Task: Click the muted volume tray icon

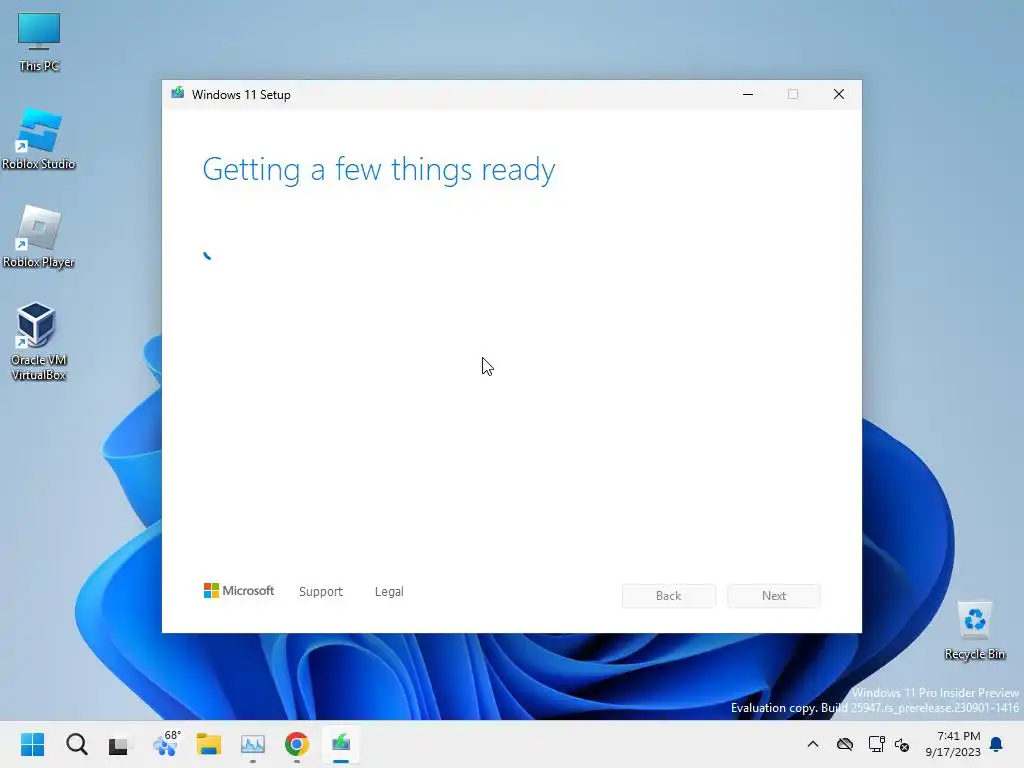Action: tap(903, 744)
